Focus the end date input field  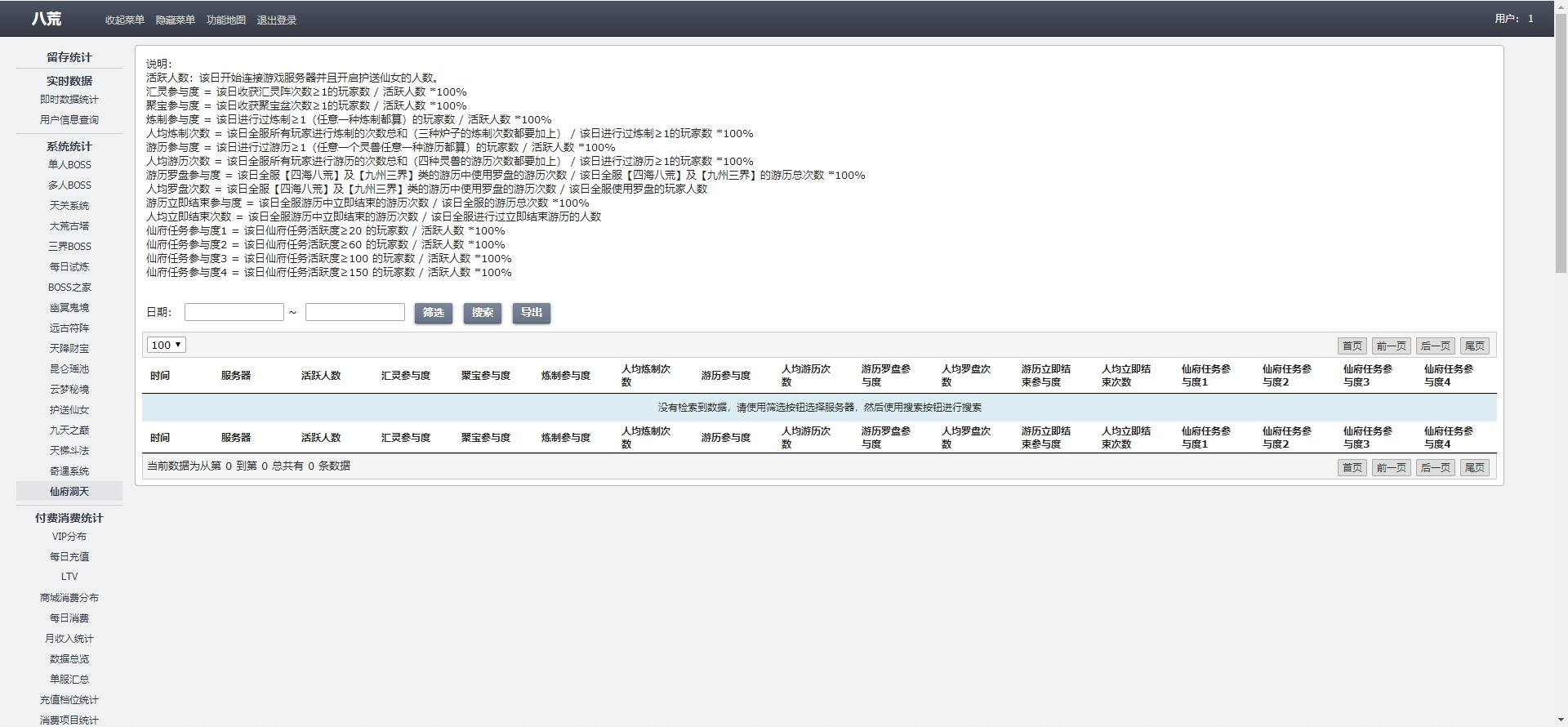(x=355, y=312)
